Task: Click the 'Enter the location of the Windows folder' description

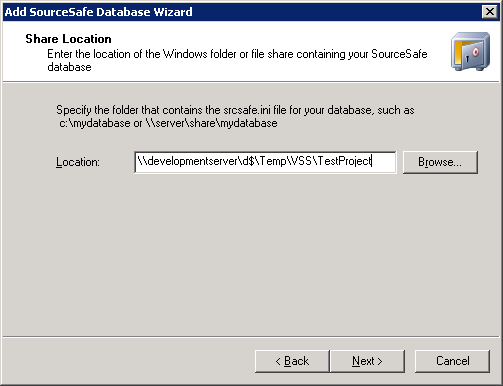Action: coord(237,60)
